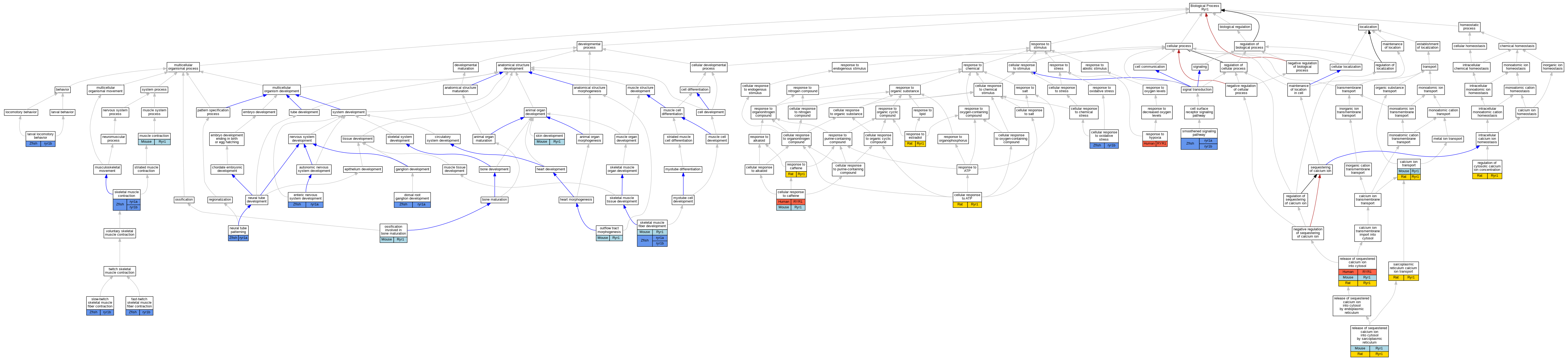Select the 'enteric nervous system development' node

(x=306, y=200)
